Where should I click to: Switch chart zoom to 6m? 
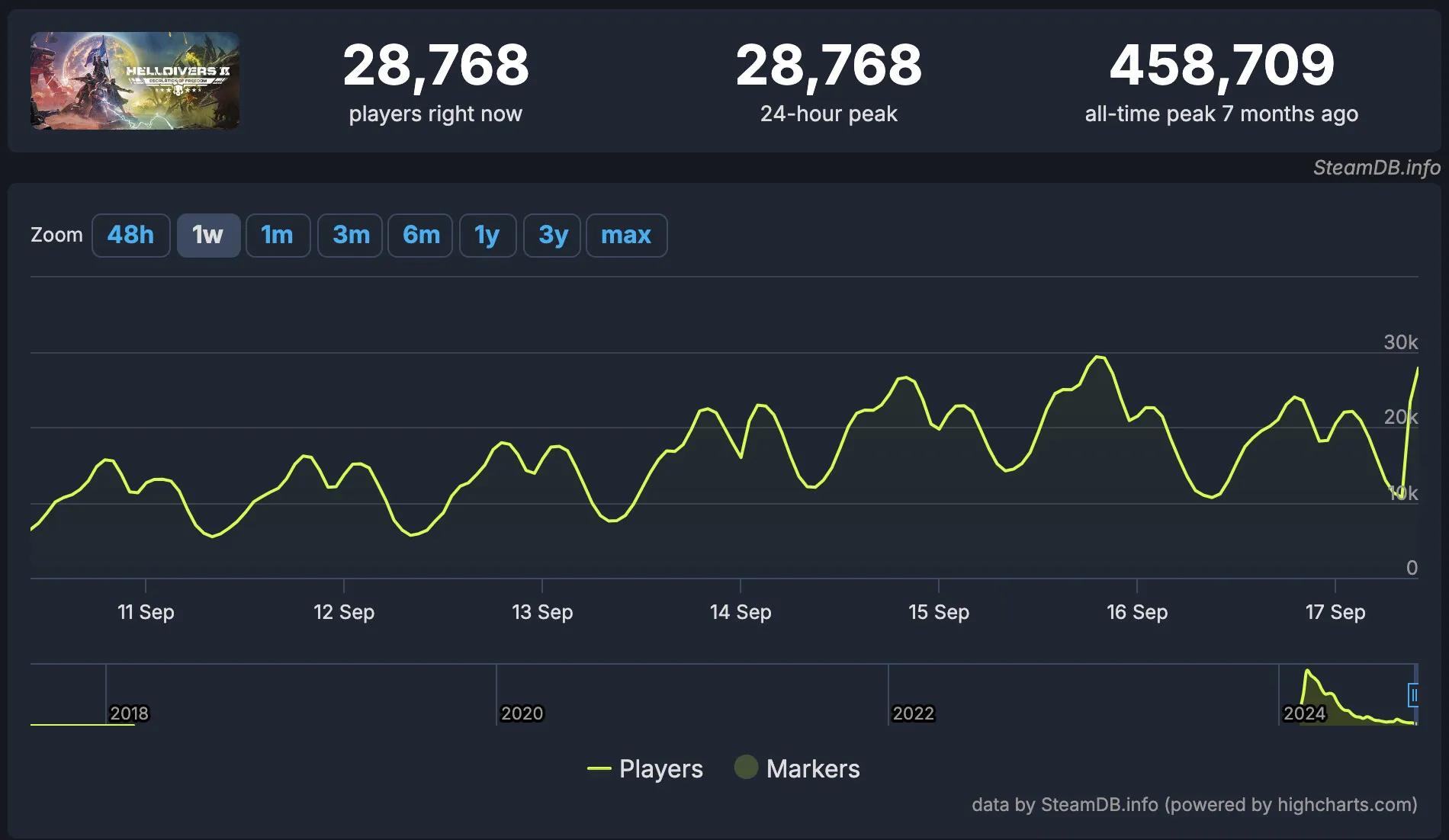(420, 235)
